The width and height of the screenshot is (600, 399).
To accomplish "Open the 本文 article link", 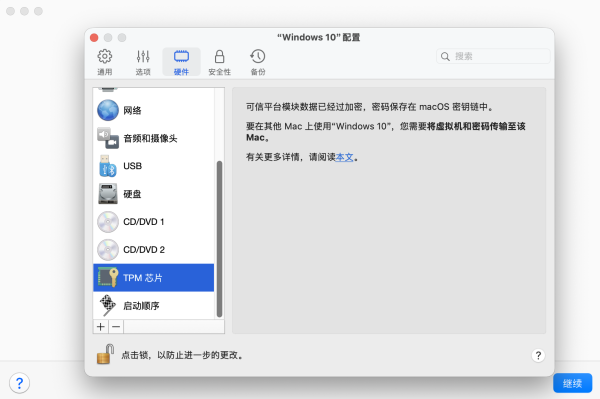I will click(x=344, y=157).
